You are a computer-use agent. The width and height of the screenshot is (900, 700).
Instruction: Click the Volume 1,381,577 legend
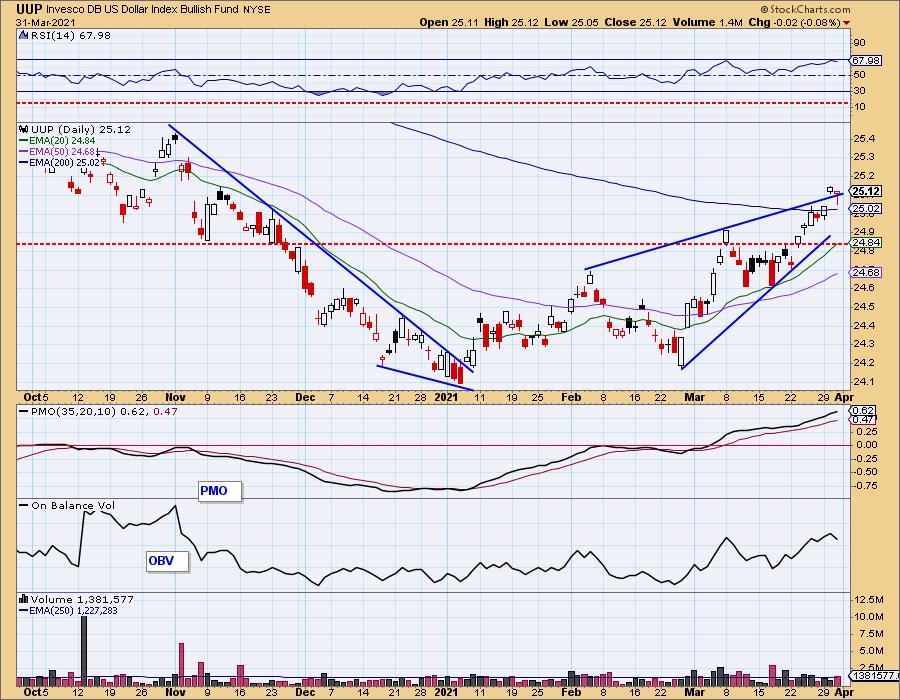tap(82, 600)
